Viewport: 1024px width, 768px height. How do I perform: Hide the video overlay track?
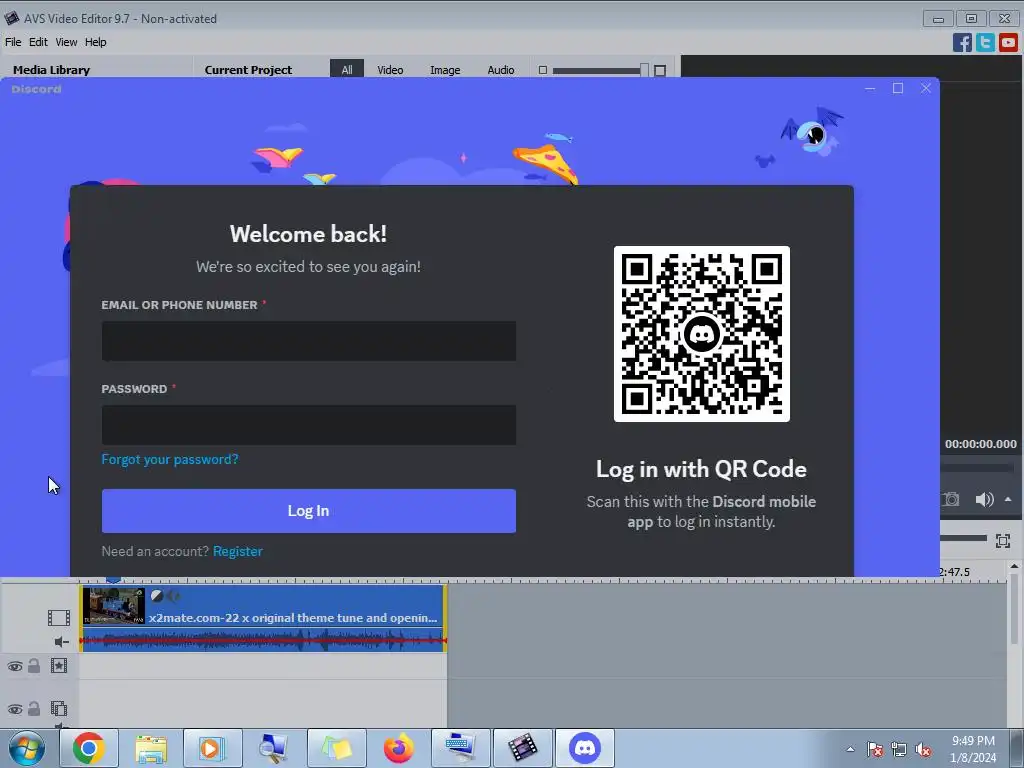[x=14, y=709]
